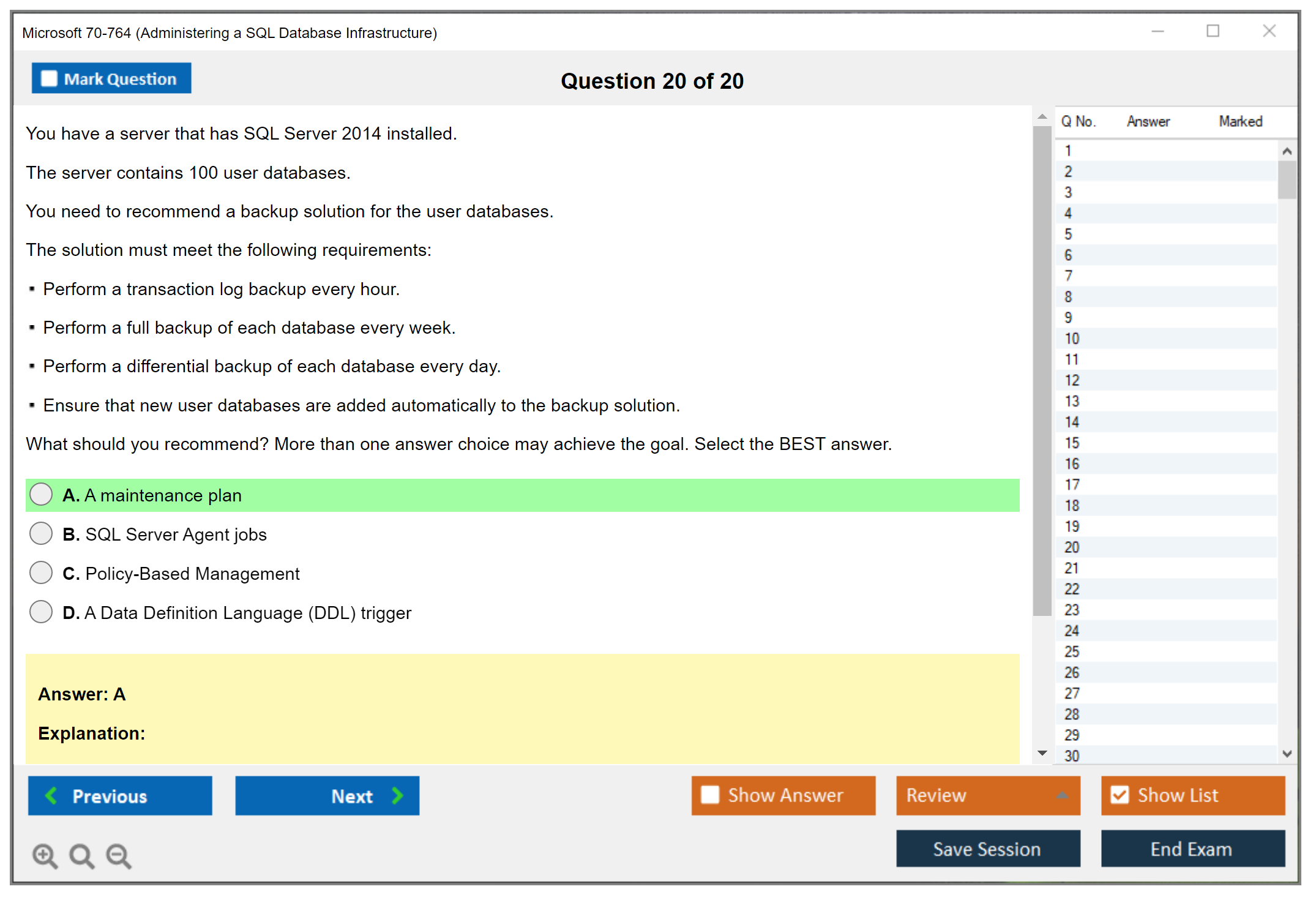This screenshot has width=1316, height=900.
Task: Enable the Show Answer checkbox
Action: point(710,795)
